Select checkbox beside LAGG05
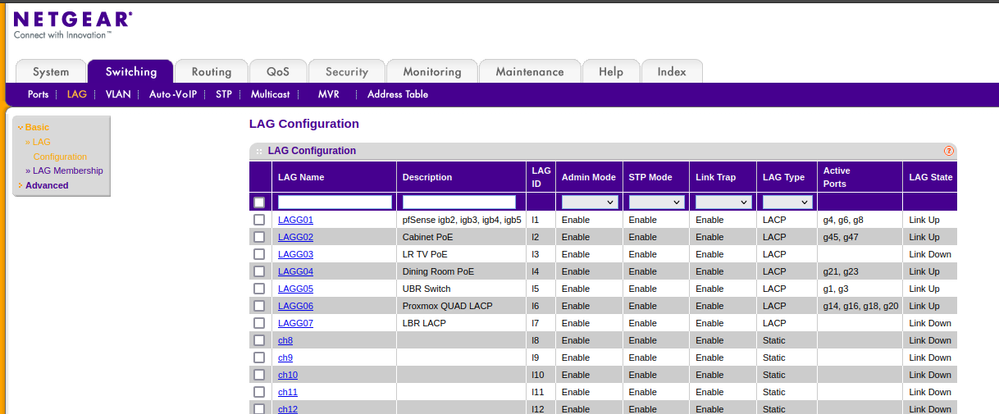999x414 pixels. tap(259, 289)
